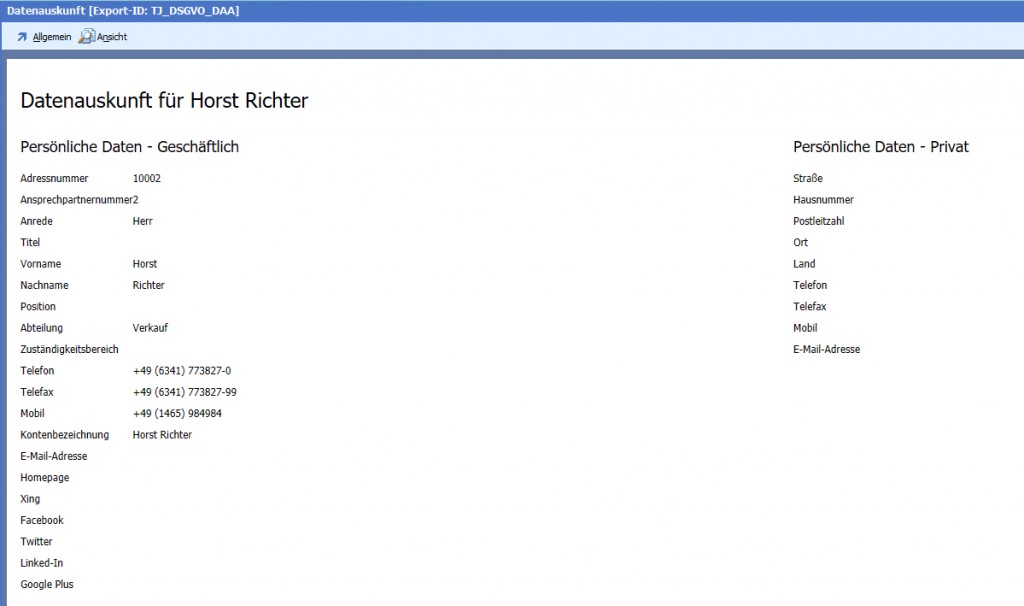The width and height of the screenshot is (1024, 606).
Task: Select the Nachname value Richter
Action: tap(148, 286)
